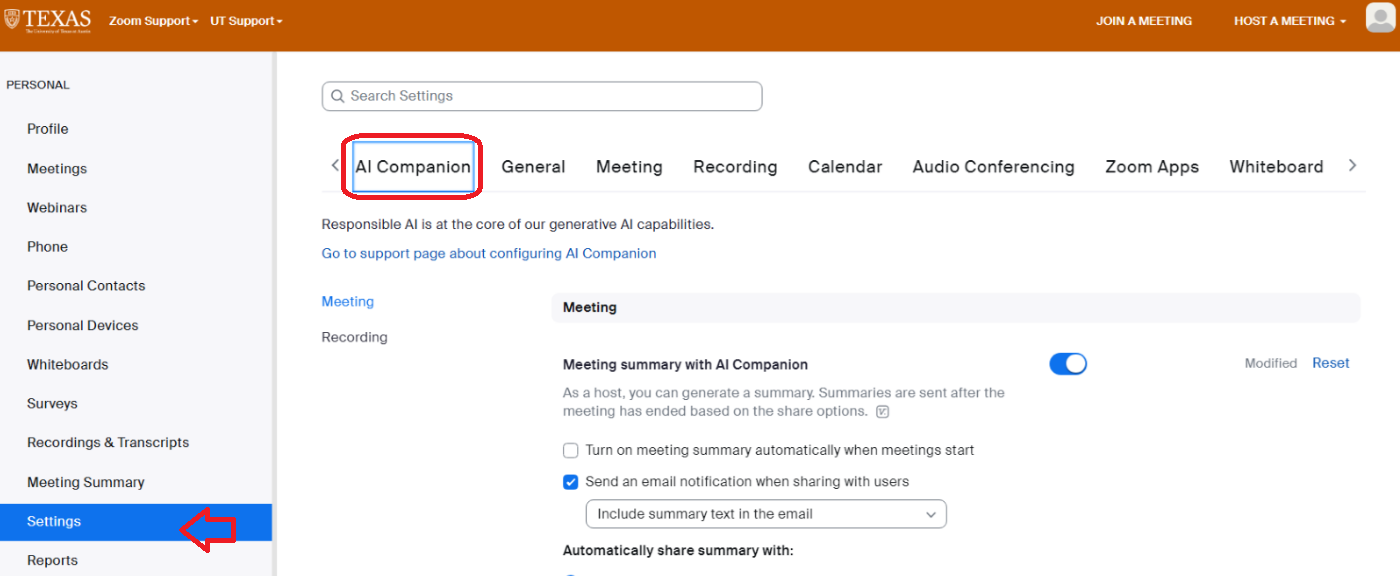This screenshot has height=576, width=1400.
Task: Open the Include summary text dropdown
Action: 765,514
